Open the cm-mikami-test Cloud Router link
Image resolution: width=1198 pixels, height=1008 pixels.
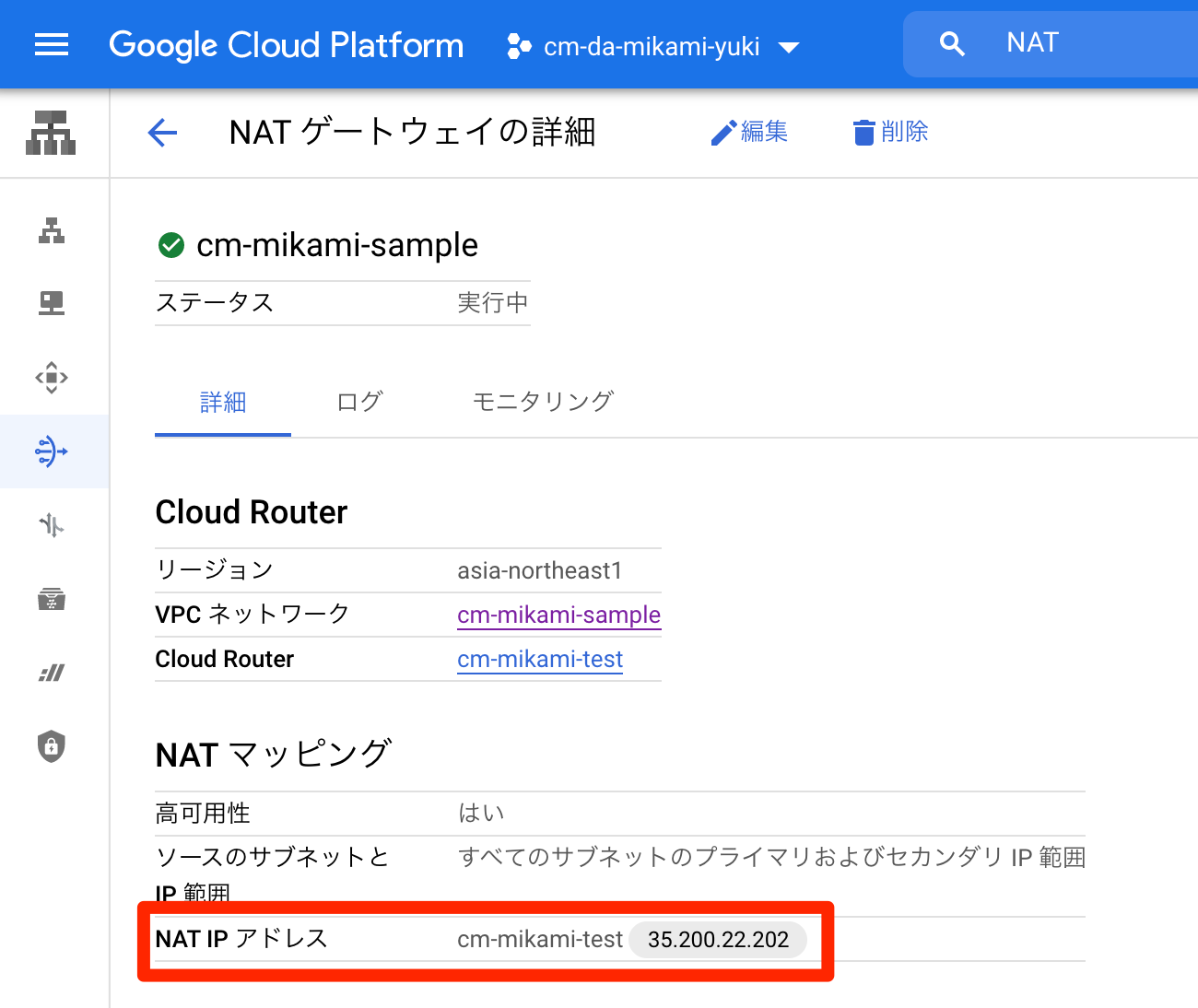pyautogui.click(x=539, y=659)
